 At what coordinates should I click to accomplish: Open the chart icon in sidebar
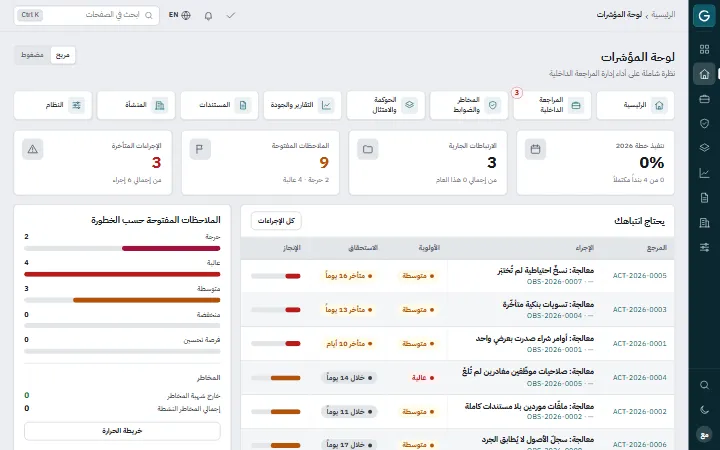pos(704,173)
